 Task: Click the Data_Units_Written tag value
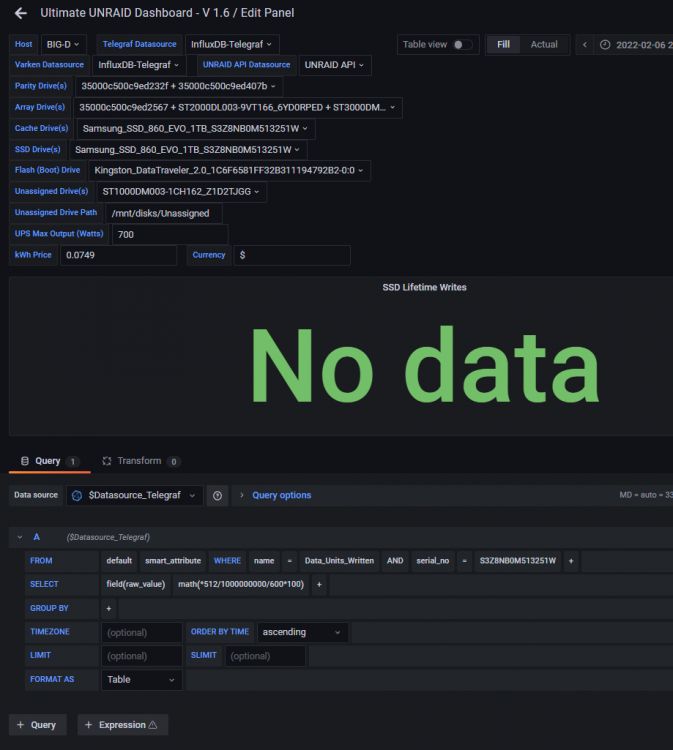pyautogui.click(x=339, y=561)
